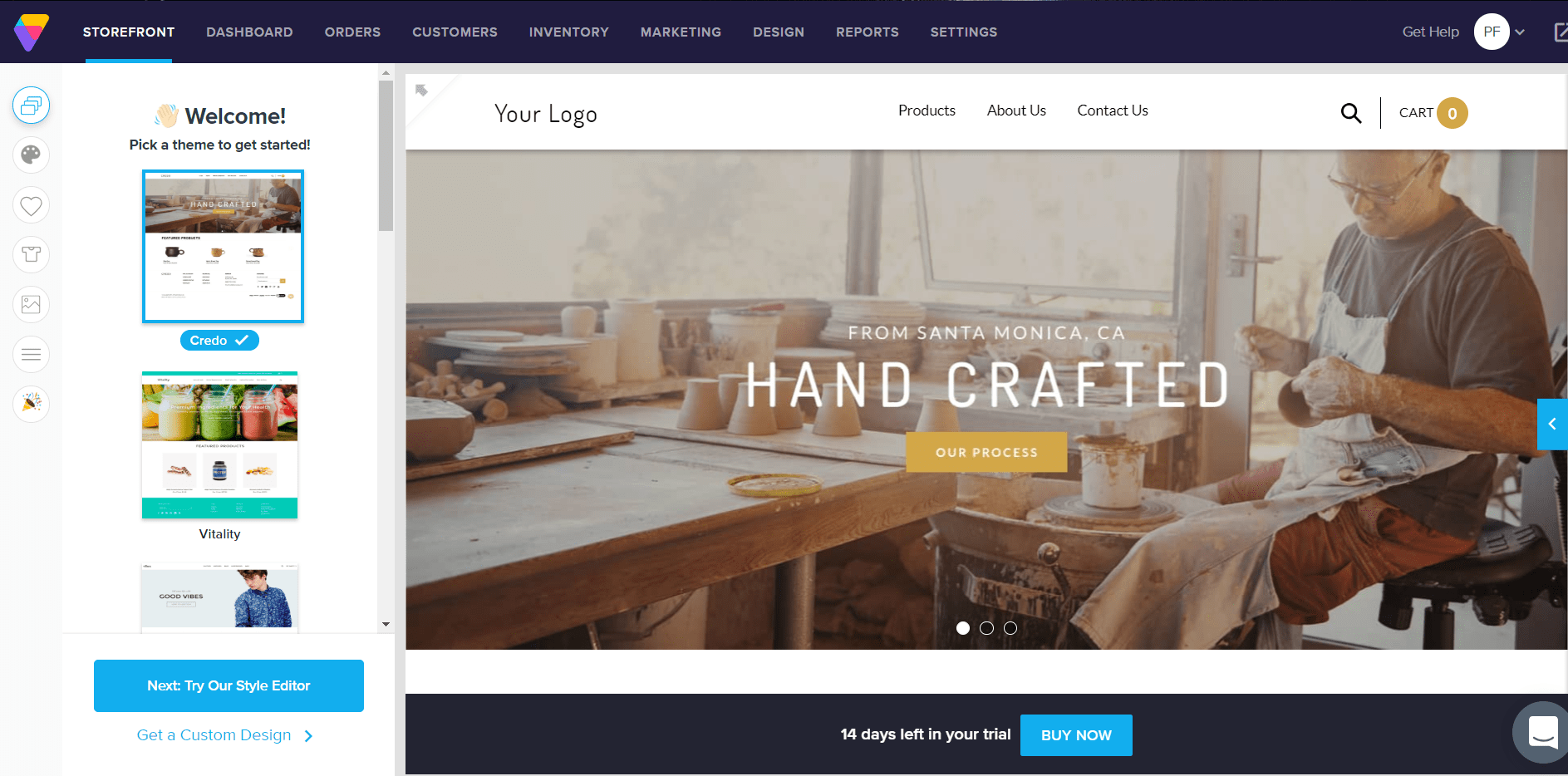Click the heart favorites sidebar icon

(31, 205)
